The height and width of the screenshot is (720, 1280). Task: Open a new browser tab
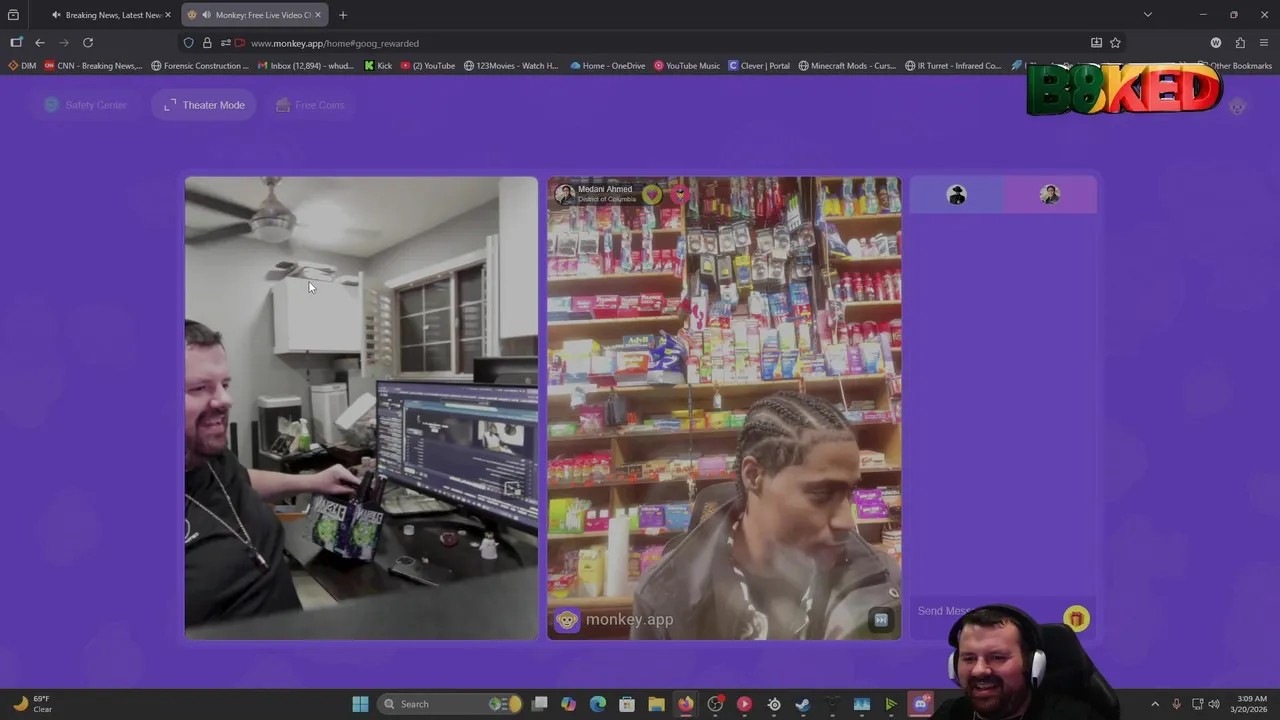click(343, 15)
